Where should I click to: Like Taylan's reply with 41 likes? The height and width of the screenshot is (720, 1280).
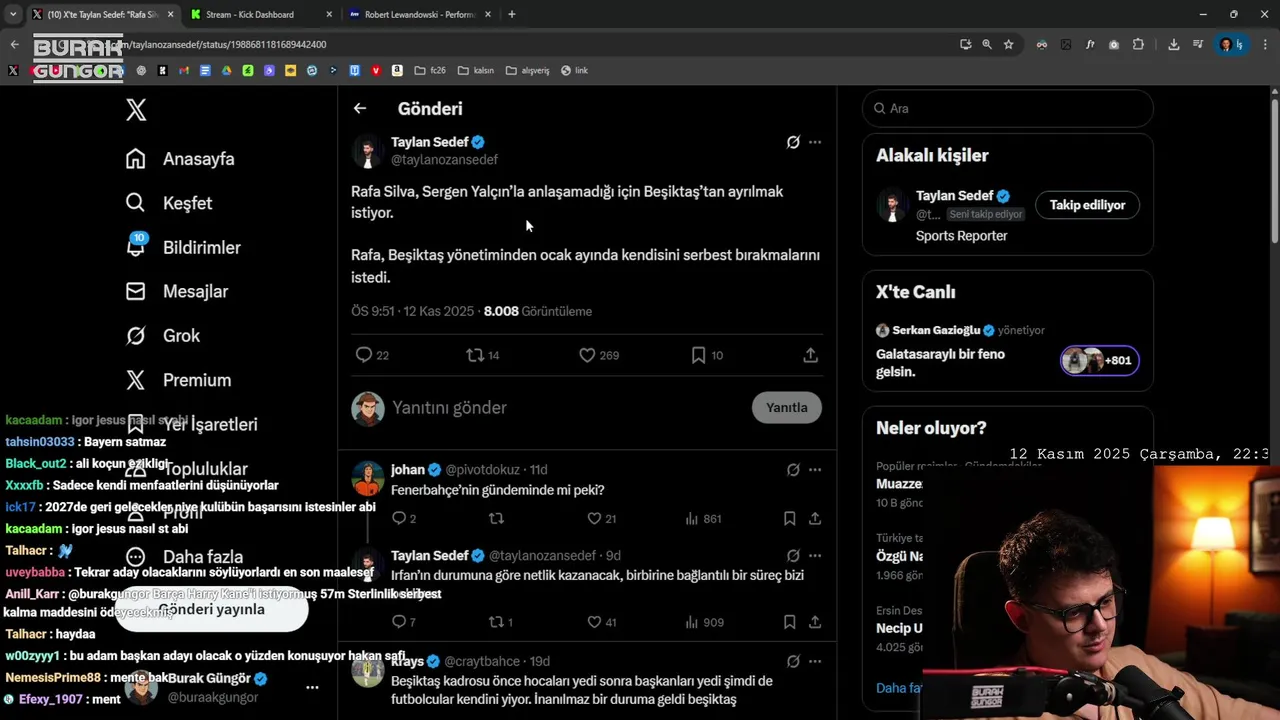[601, 622]
